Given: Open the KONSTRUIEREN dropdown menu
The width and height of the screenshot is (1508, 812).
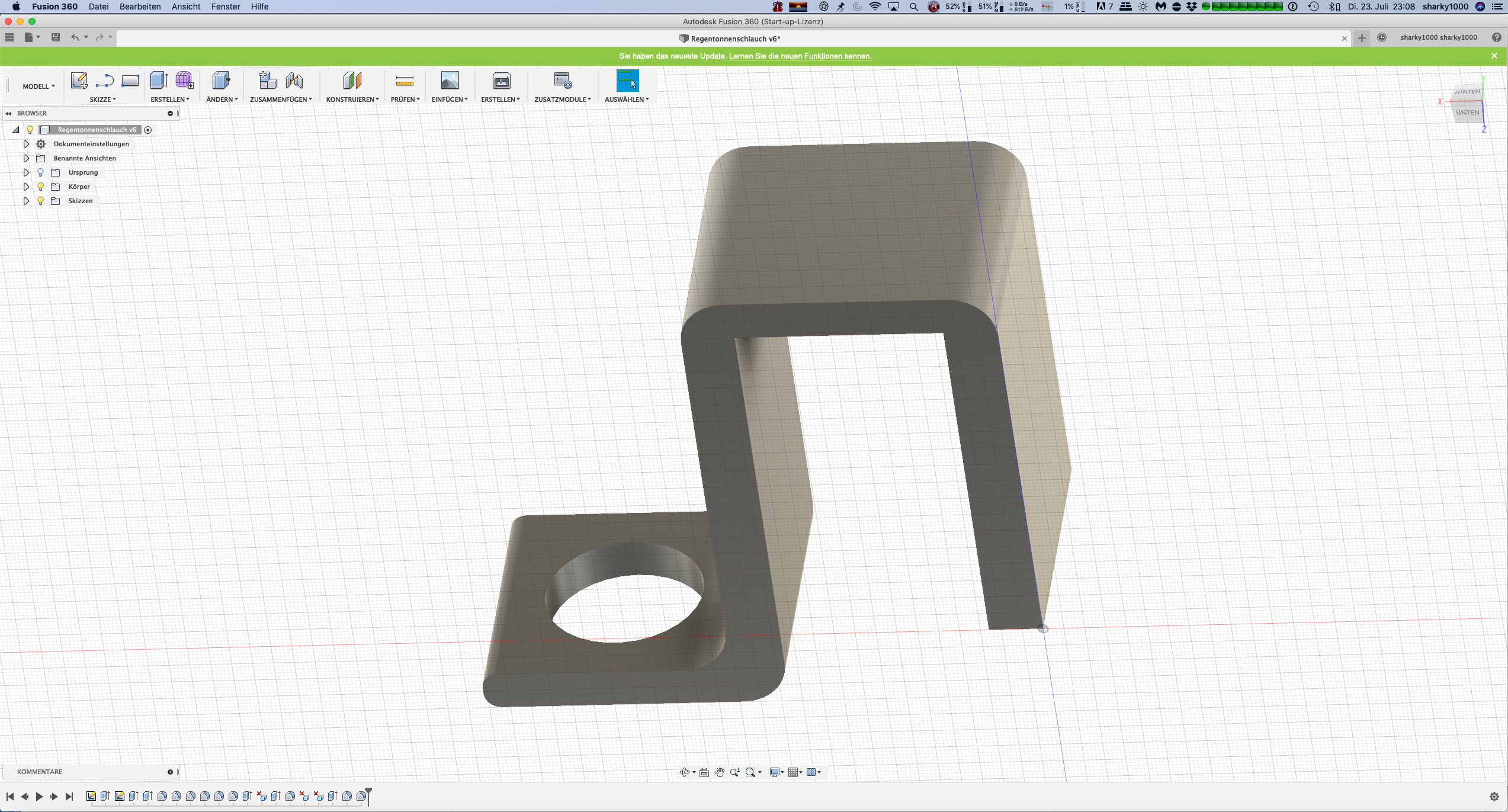Looking at the screenshot, I should click(x=352, y=100).
